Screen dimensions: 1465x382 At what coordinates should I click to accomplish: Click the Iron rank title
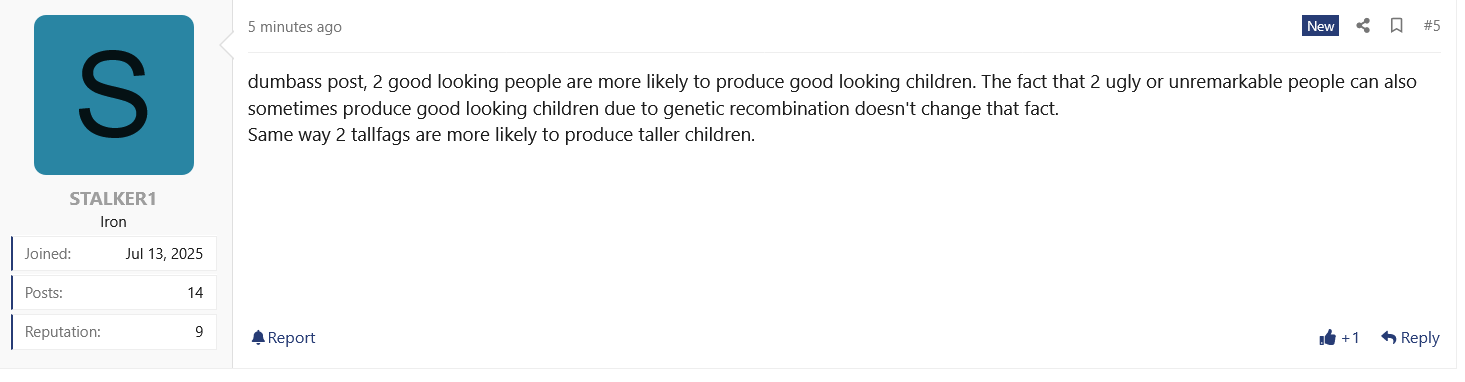pos(114,222)
